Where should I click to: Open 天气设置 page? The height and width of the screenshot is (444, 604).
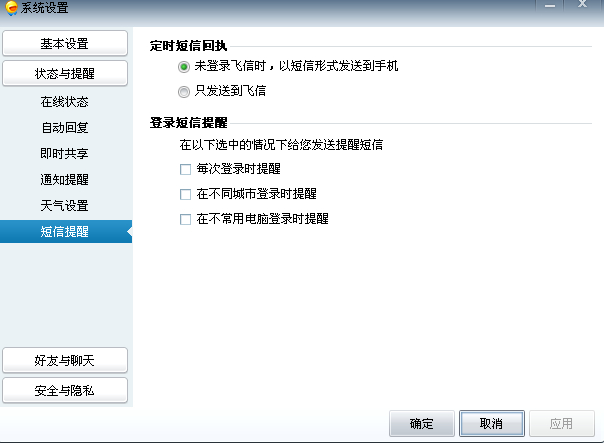point(65,205)
